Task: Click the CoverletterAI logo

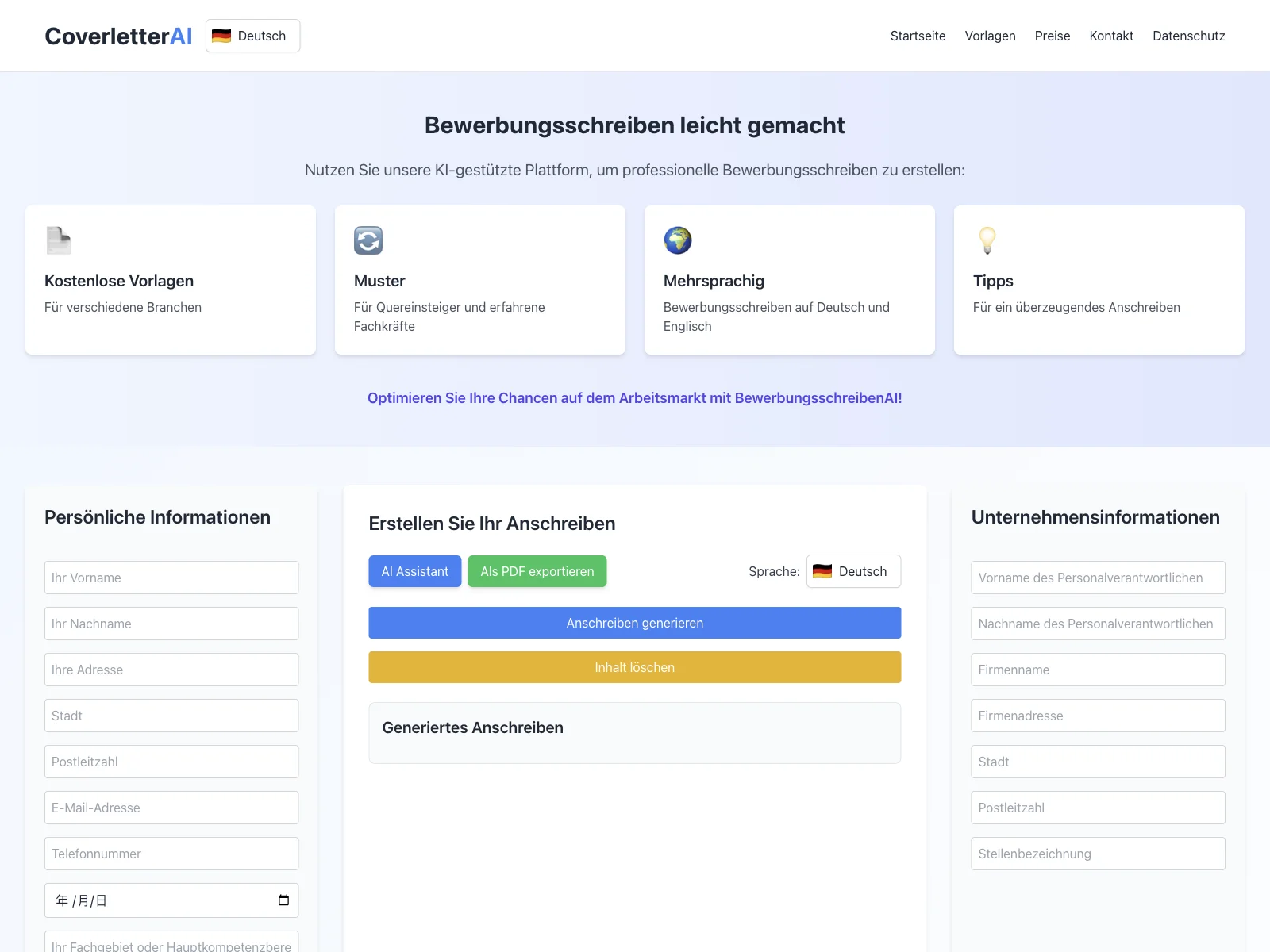Action: pos(118,36)
